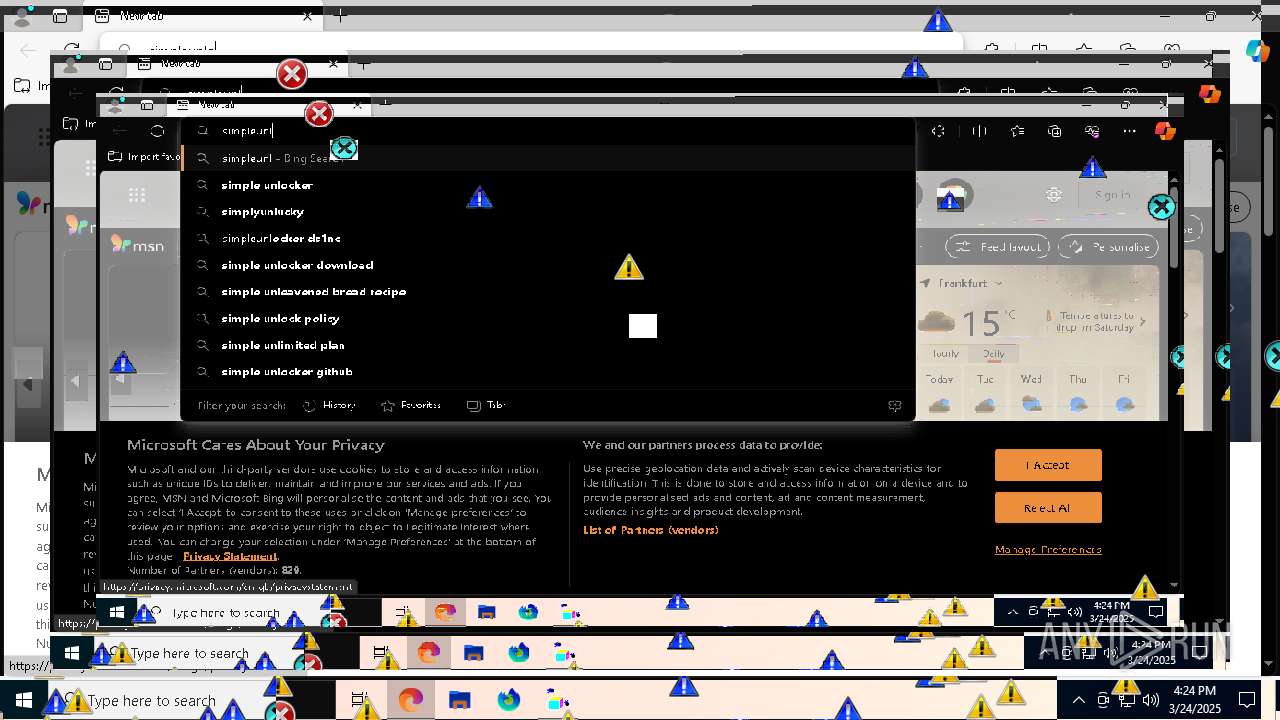This screenshot has width=1280, height=720.
Task: Send feedback icon in search suggestions footer
Action: point(895,405)
